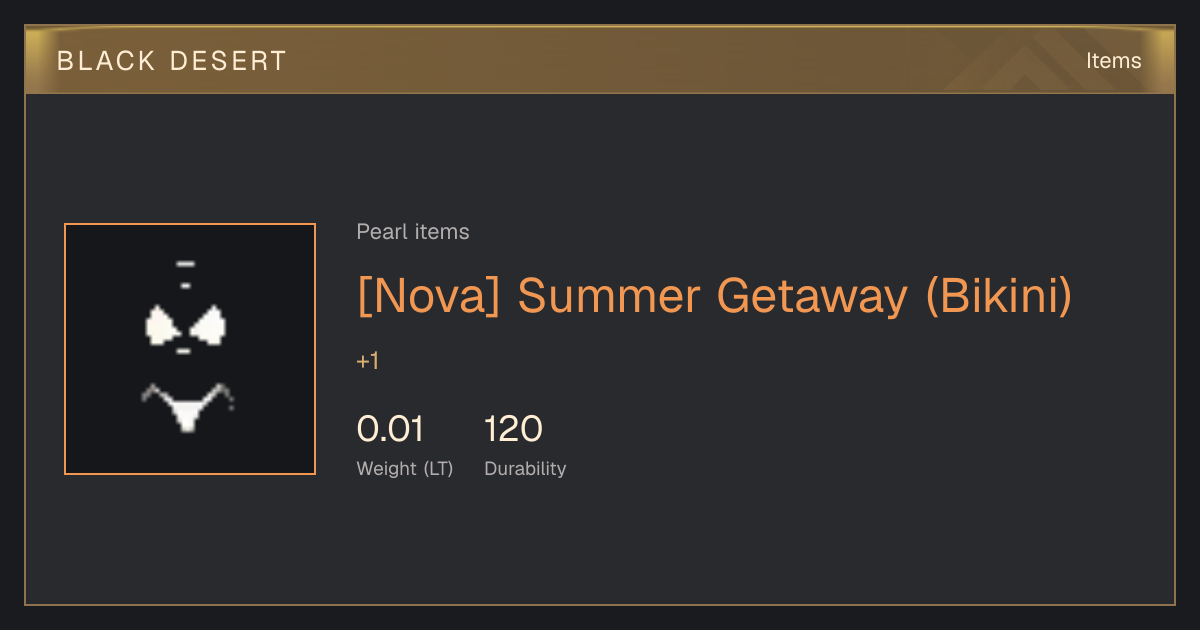Click the bikini top graphic in item icon
1200x630 pixels.
(x=186, y=326)
